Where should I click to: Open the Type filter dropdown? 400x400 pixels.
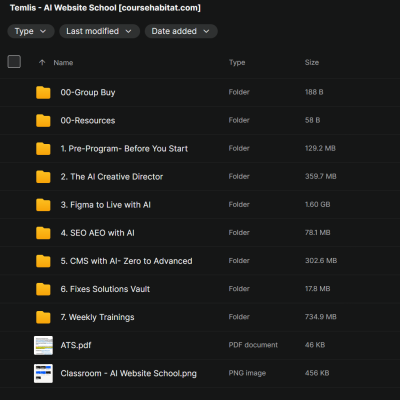[x=31, y=31]
